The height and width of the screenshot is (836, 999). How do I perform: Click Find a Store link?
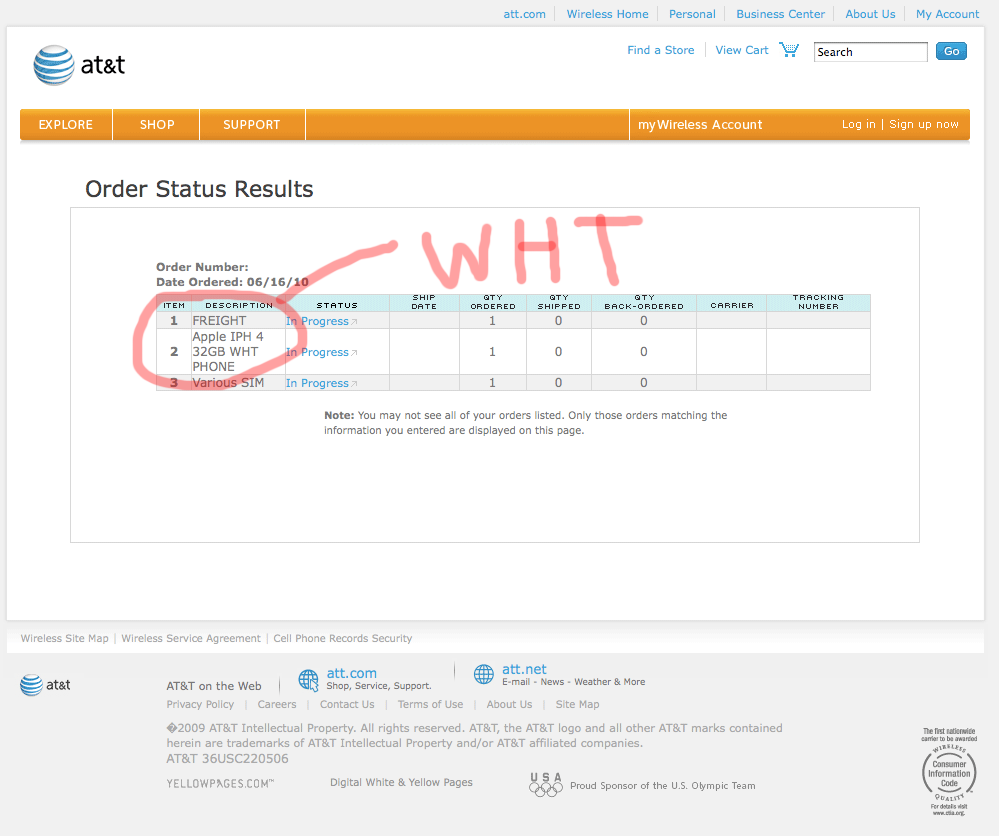coord(661,50)
